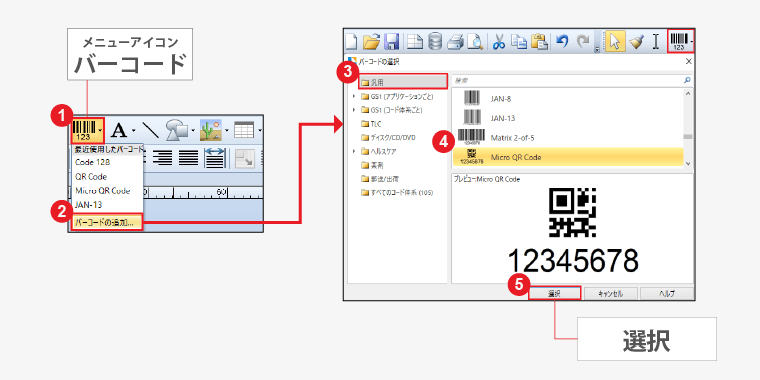Open a file with the folder icon

pyautogui.click(x=371, y=42)
